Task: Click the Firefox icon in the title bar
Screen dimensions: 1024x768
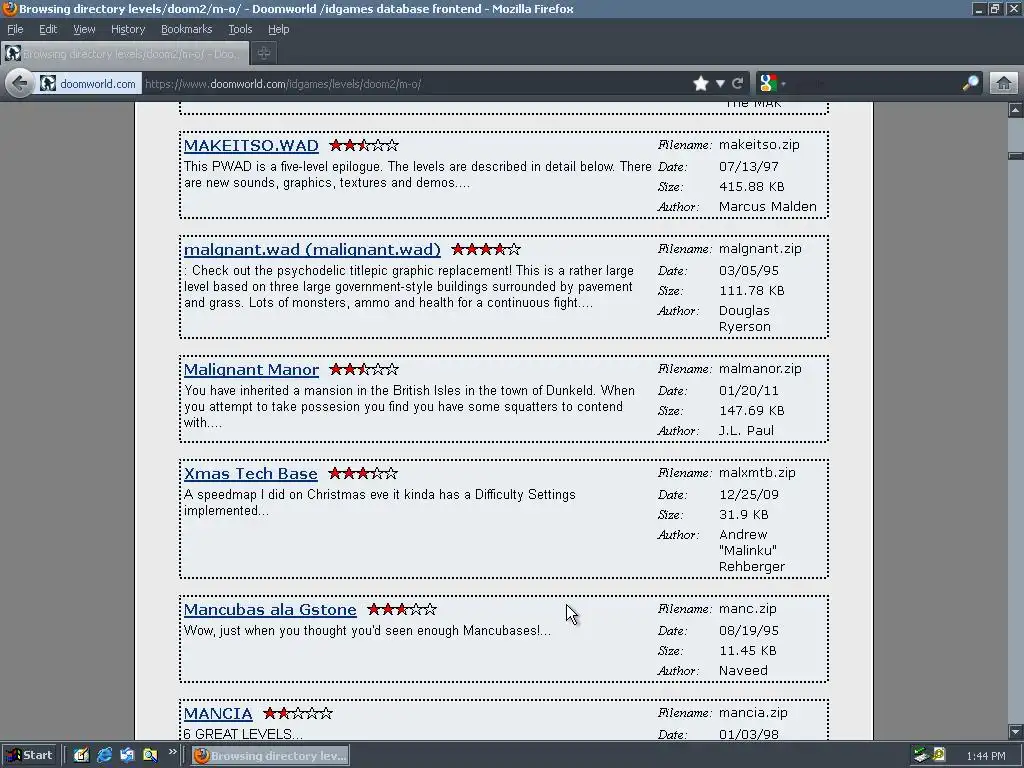Action: click(9, 8)
